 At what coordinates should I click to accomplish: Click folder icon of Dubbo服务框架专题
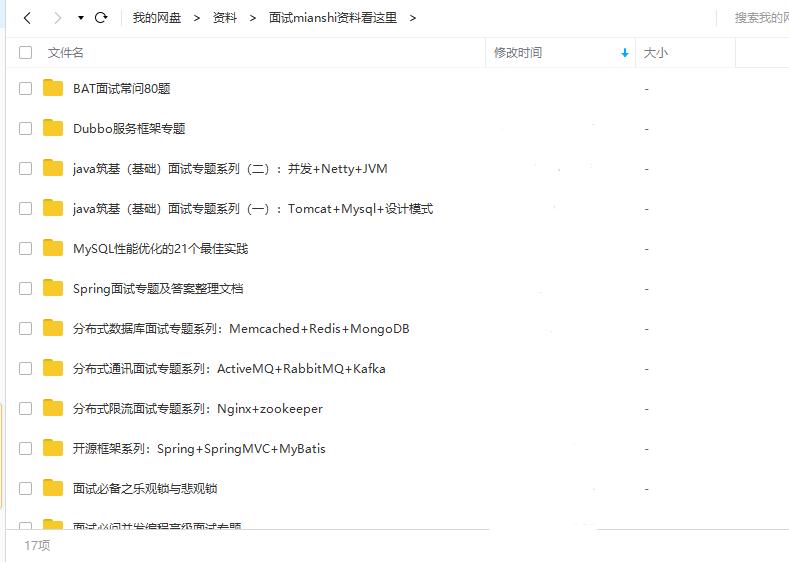click(x=53, y=128)
